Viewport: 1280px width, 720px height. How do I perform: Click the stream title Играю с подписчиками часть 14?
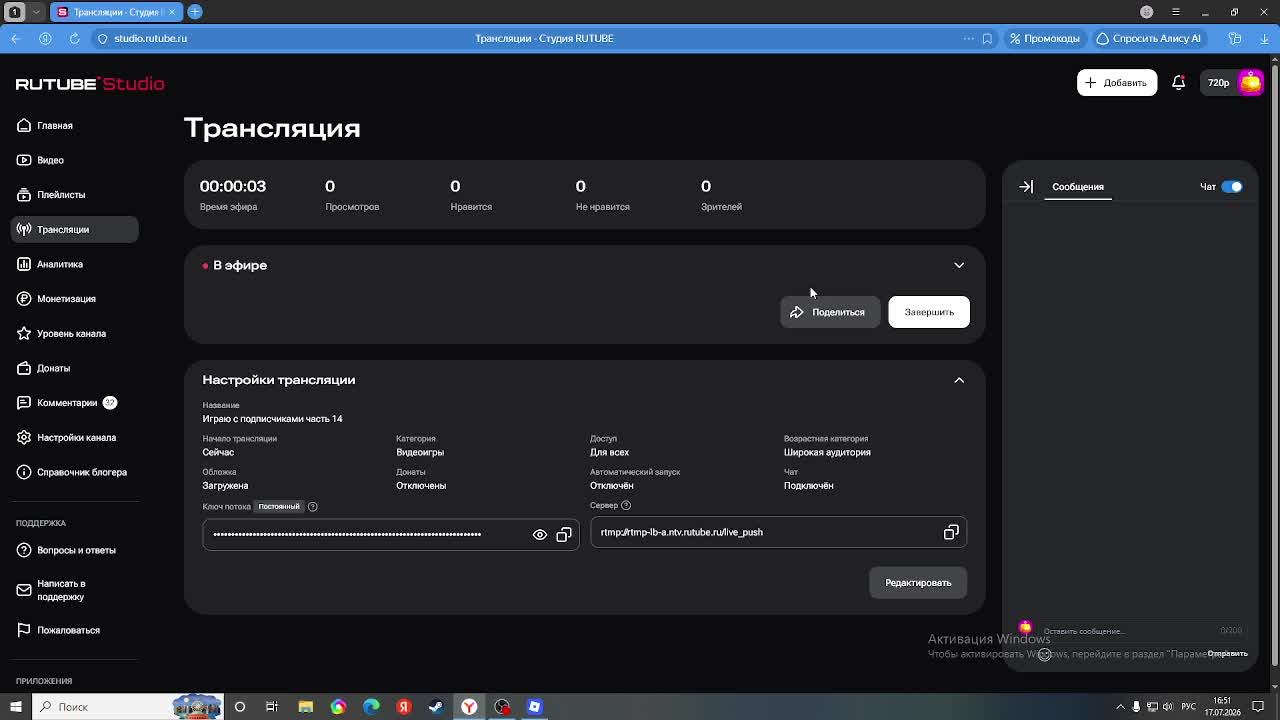click(272, 419)
